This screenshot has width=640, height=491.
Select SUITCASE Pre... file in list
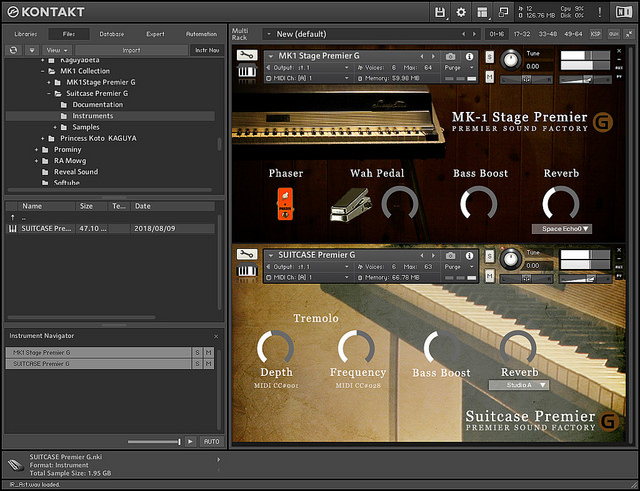[x=111, y=229]
